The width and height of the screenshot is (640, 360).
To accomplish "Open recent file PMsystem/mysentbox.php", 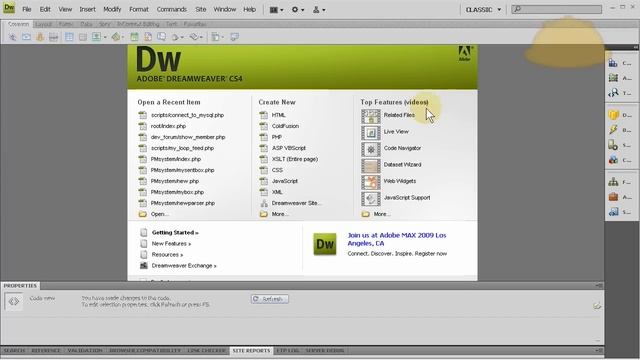I will tap(182, 170).
